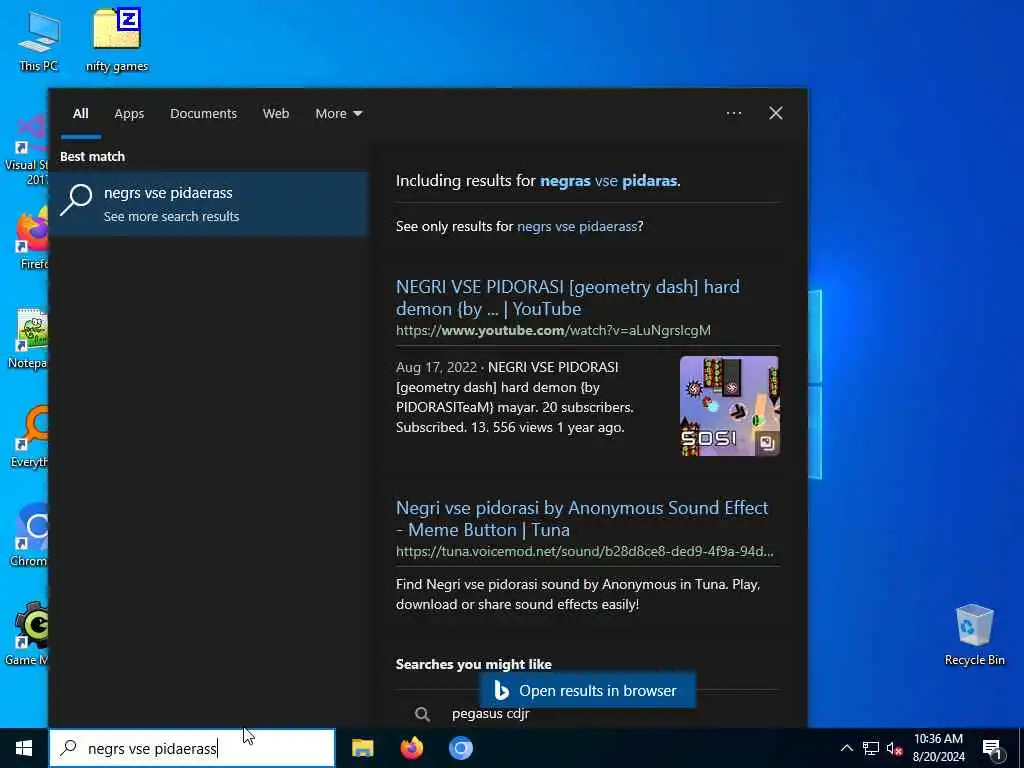Click the 'Best match' heading
Screen dimensions: 1024x768
click(x=92, y=157)
